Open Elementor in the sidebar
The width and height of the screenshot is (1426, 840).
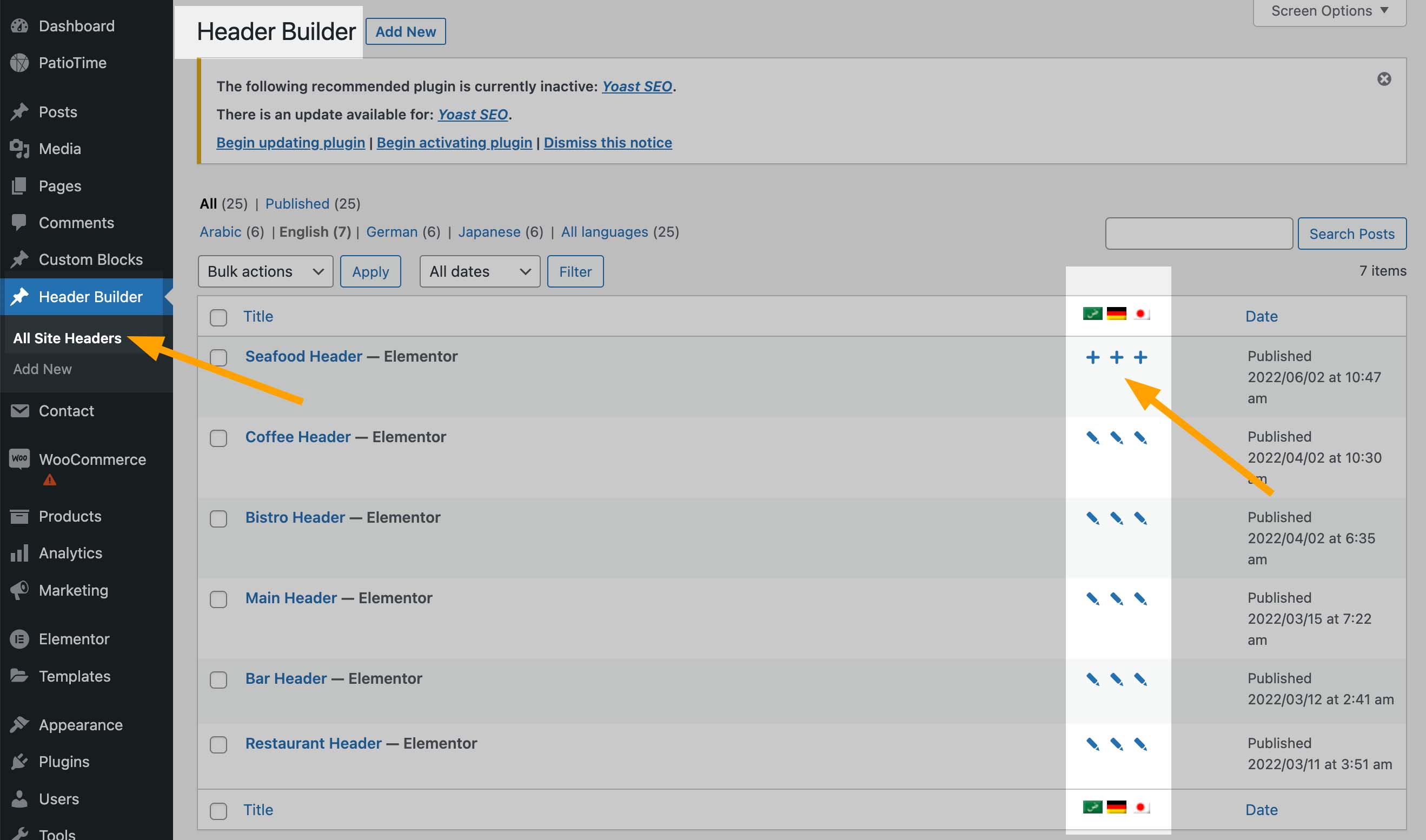74,639
